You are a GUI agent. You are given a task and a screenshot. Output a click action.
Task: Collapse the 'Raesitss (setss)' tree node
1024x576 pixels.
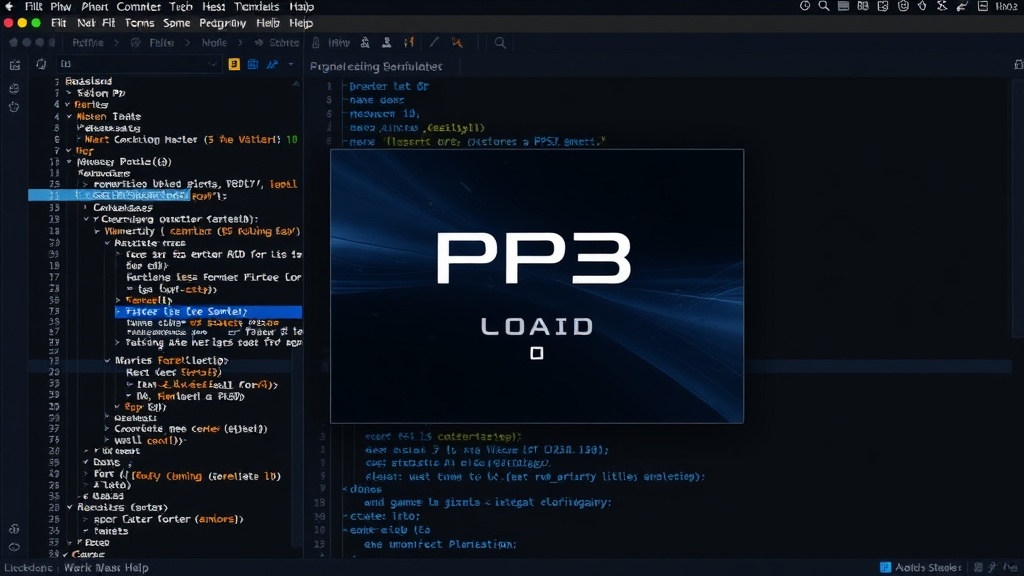(x=69, y=507)
